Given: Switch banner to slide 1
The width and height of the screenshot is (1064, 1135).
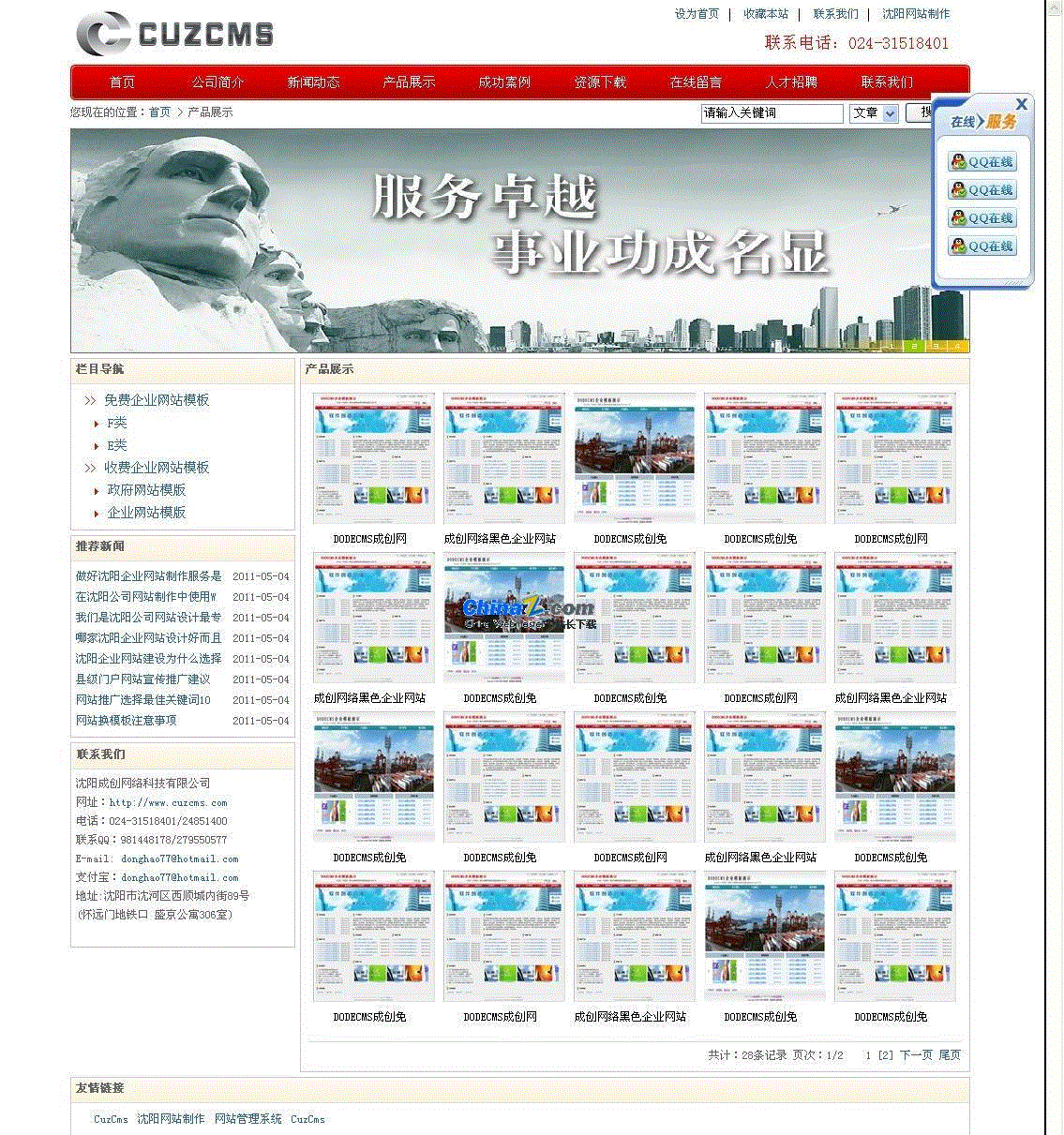Looking at the screenshot, I should coord(891,346).
